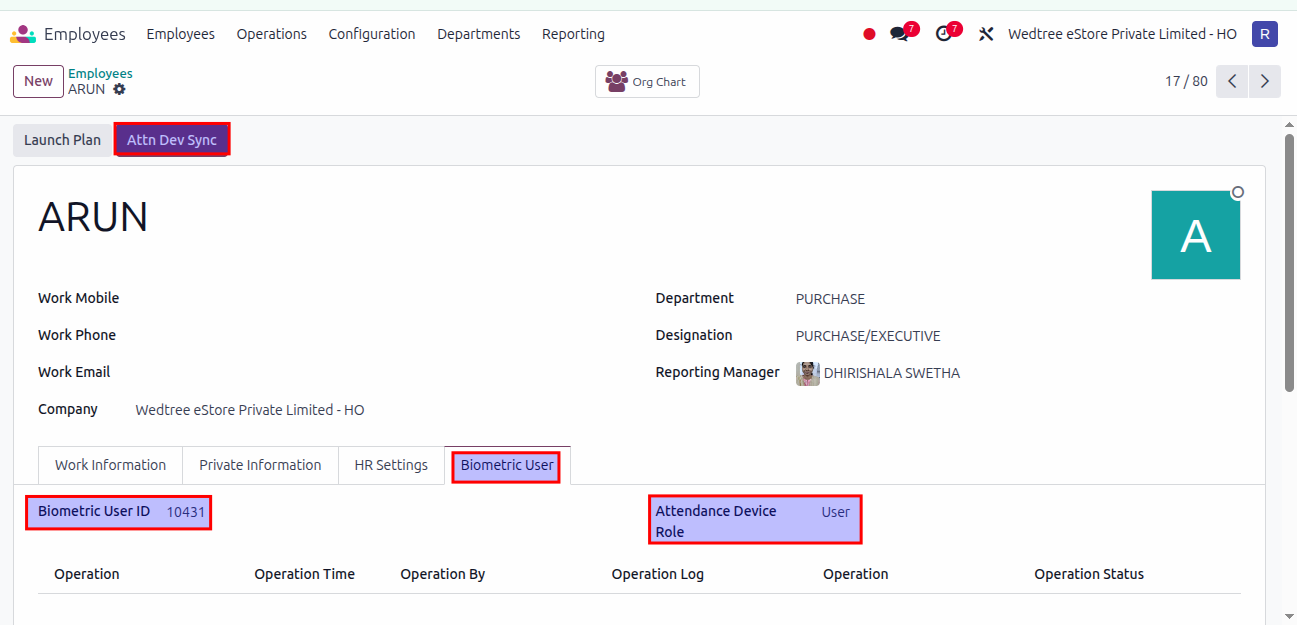Open the chat messages icon
Viewport: 1297px width, 625px height.
pyautogui.click(x=900, y=34)
